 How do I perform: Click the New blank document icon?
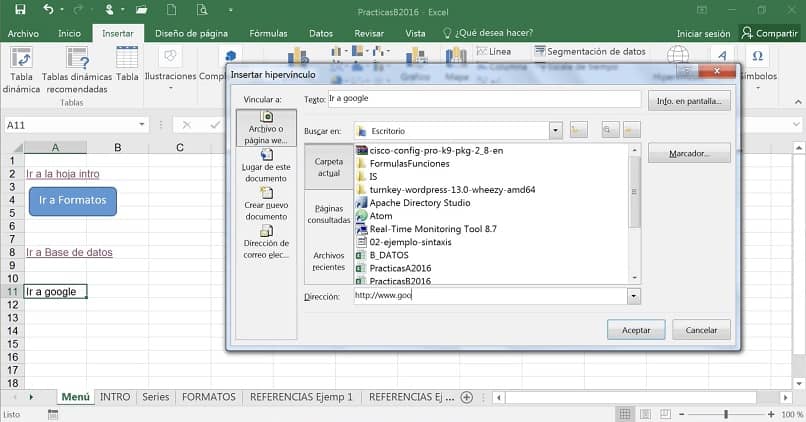[171, 10]
